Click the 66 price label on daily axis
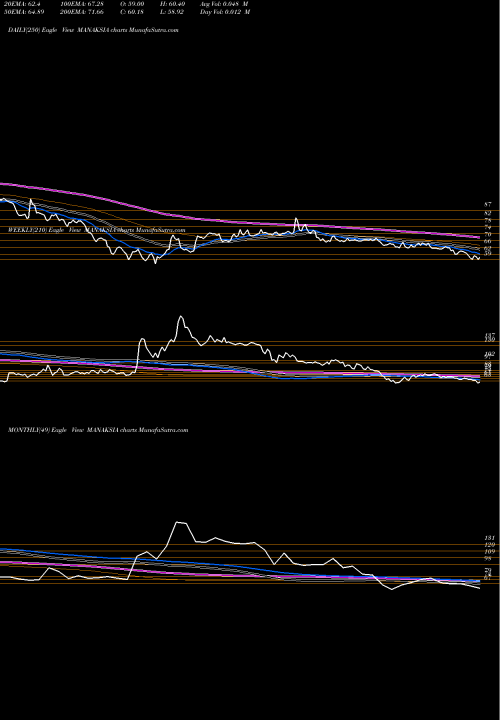 tap(488, 241)
